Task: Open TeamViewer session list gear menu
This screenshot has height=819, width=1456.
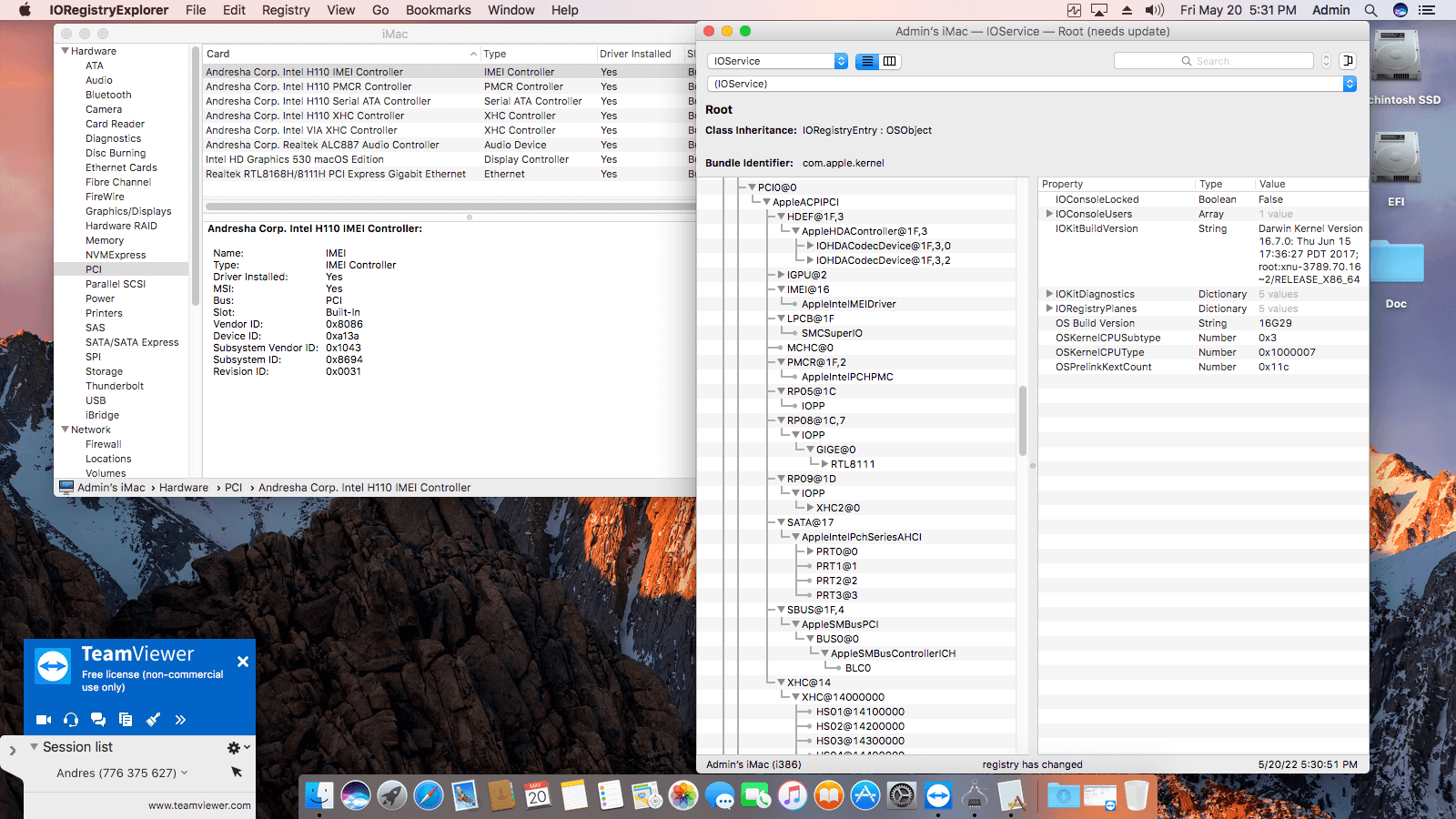Action: coord(238,747)
